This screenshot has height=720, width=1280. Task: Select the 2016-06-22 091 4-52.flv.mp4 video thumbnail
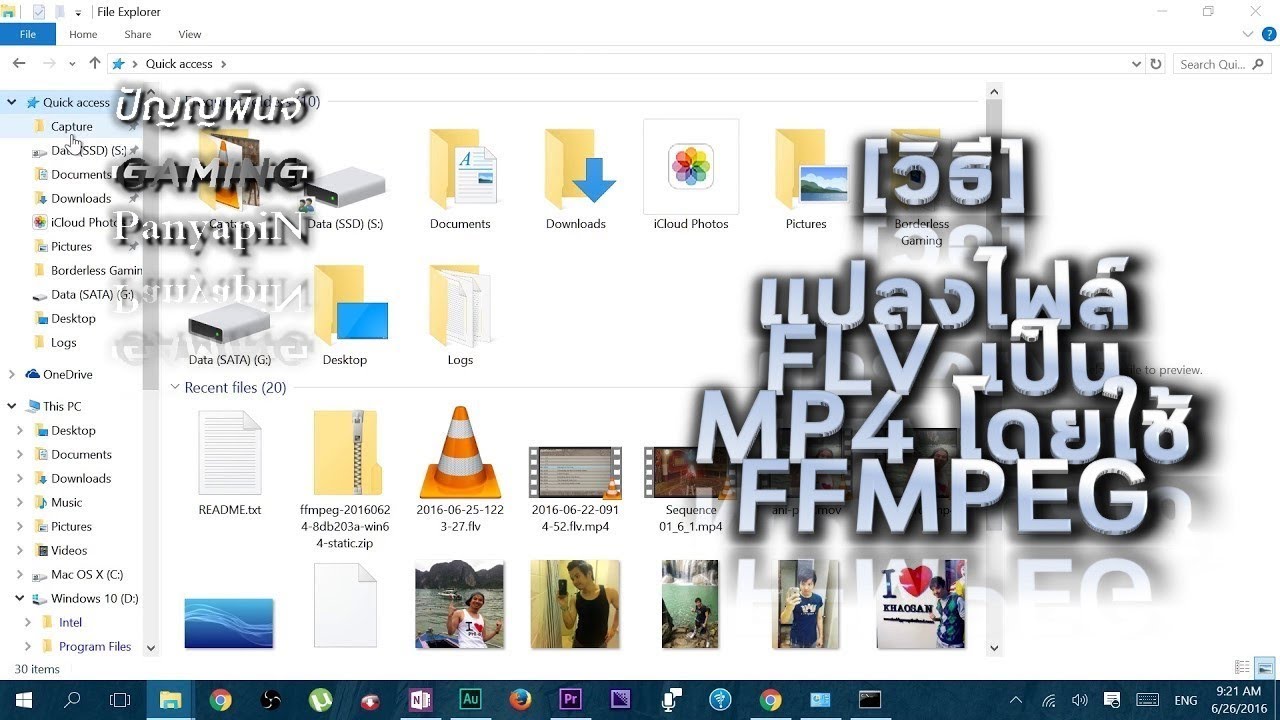click(x=575, y=472)
